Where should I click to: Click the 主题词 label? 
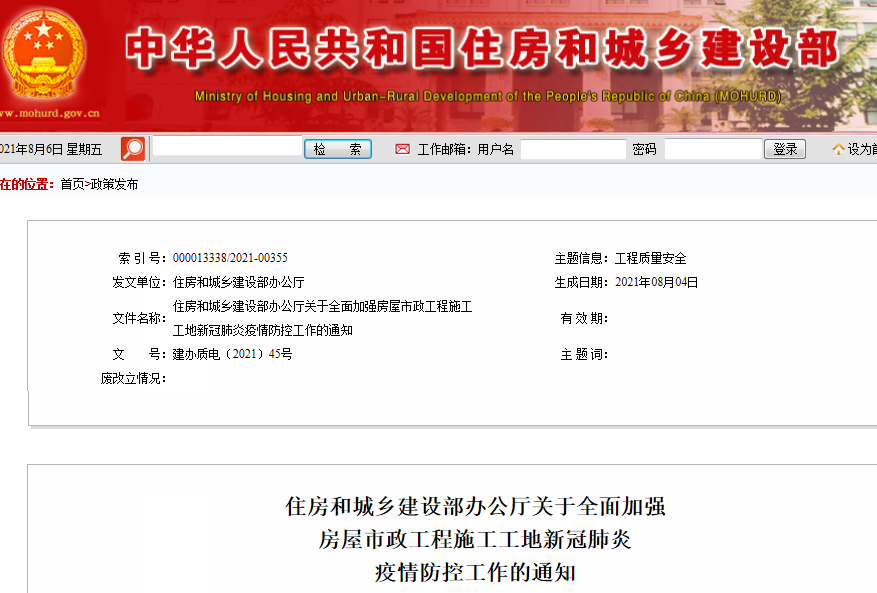(x=584, y=355)
